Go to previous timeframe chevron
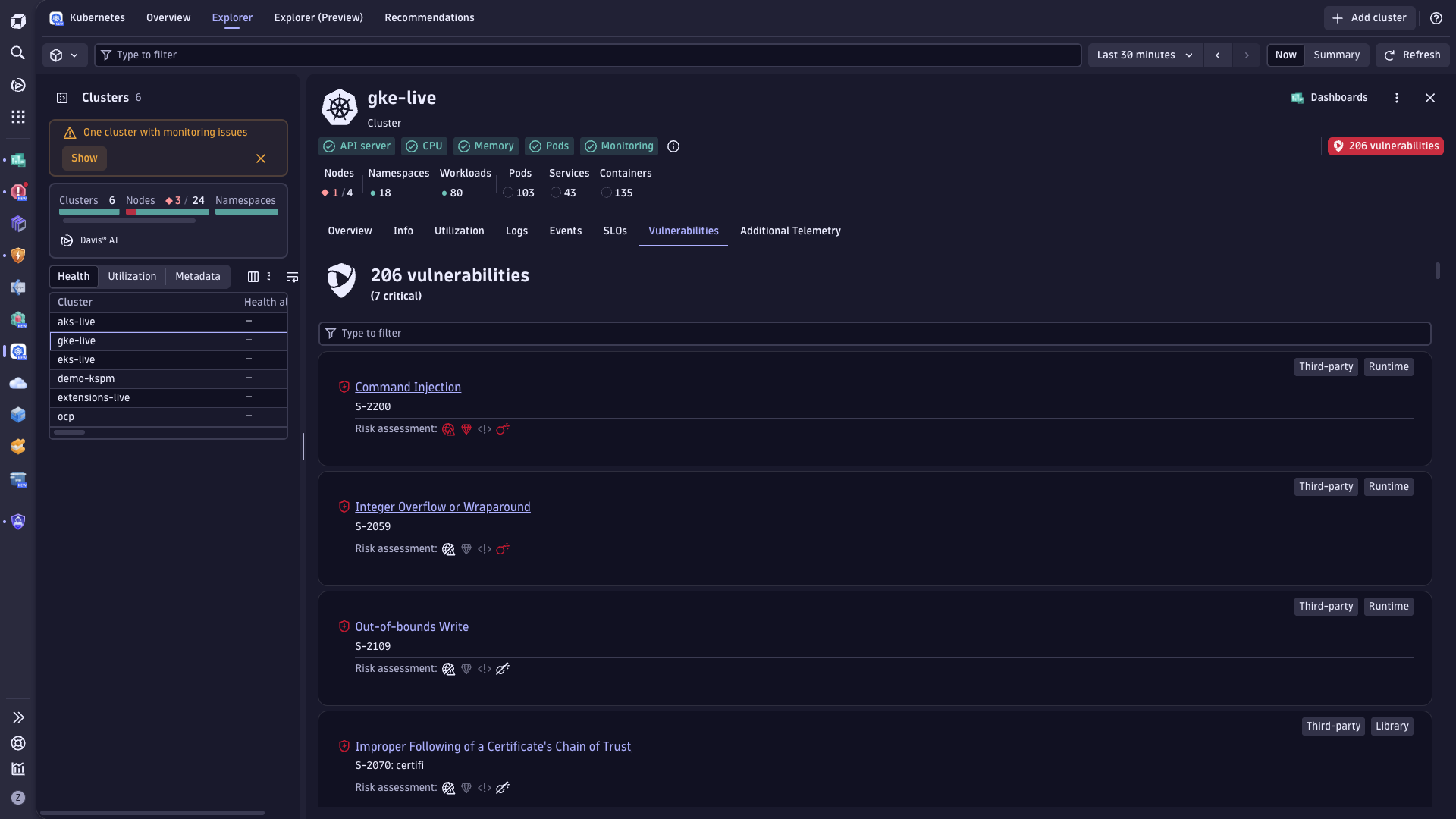Image resolution: width=1456 pixels, height=819 pixels. (1217, 55)
